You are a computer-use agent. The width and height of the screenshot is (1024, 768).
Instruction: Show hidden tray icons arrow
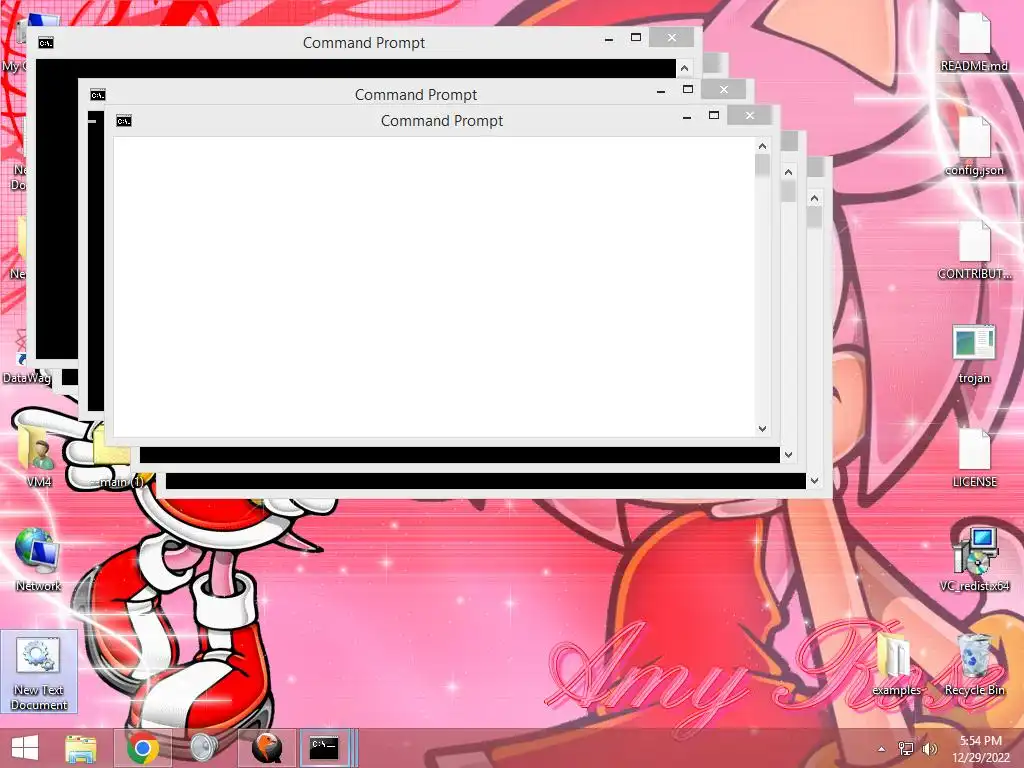click(882, 749)
